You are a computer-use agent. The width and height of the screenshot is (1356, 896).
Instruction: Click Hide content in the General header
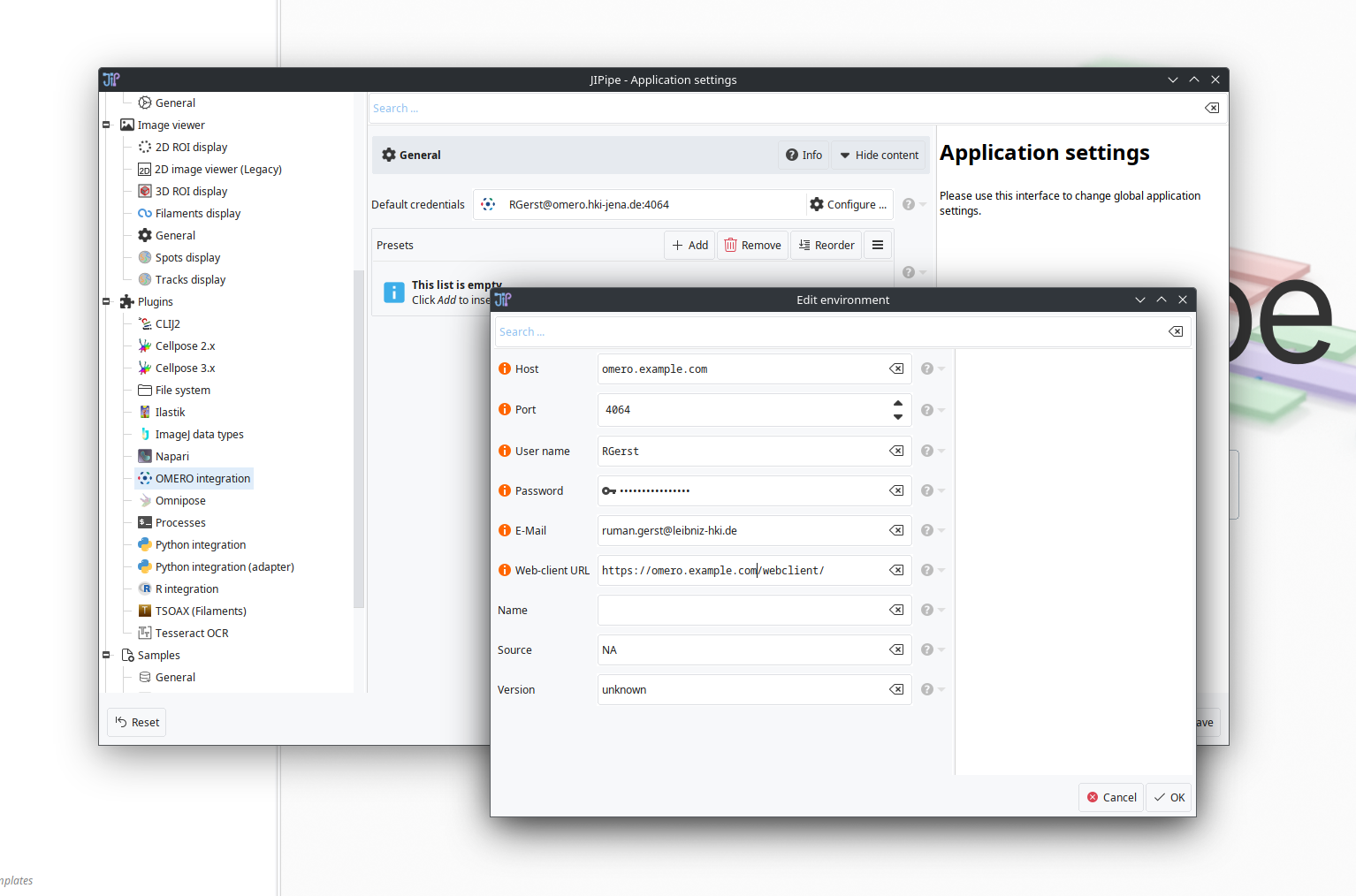[879, 156]
